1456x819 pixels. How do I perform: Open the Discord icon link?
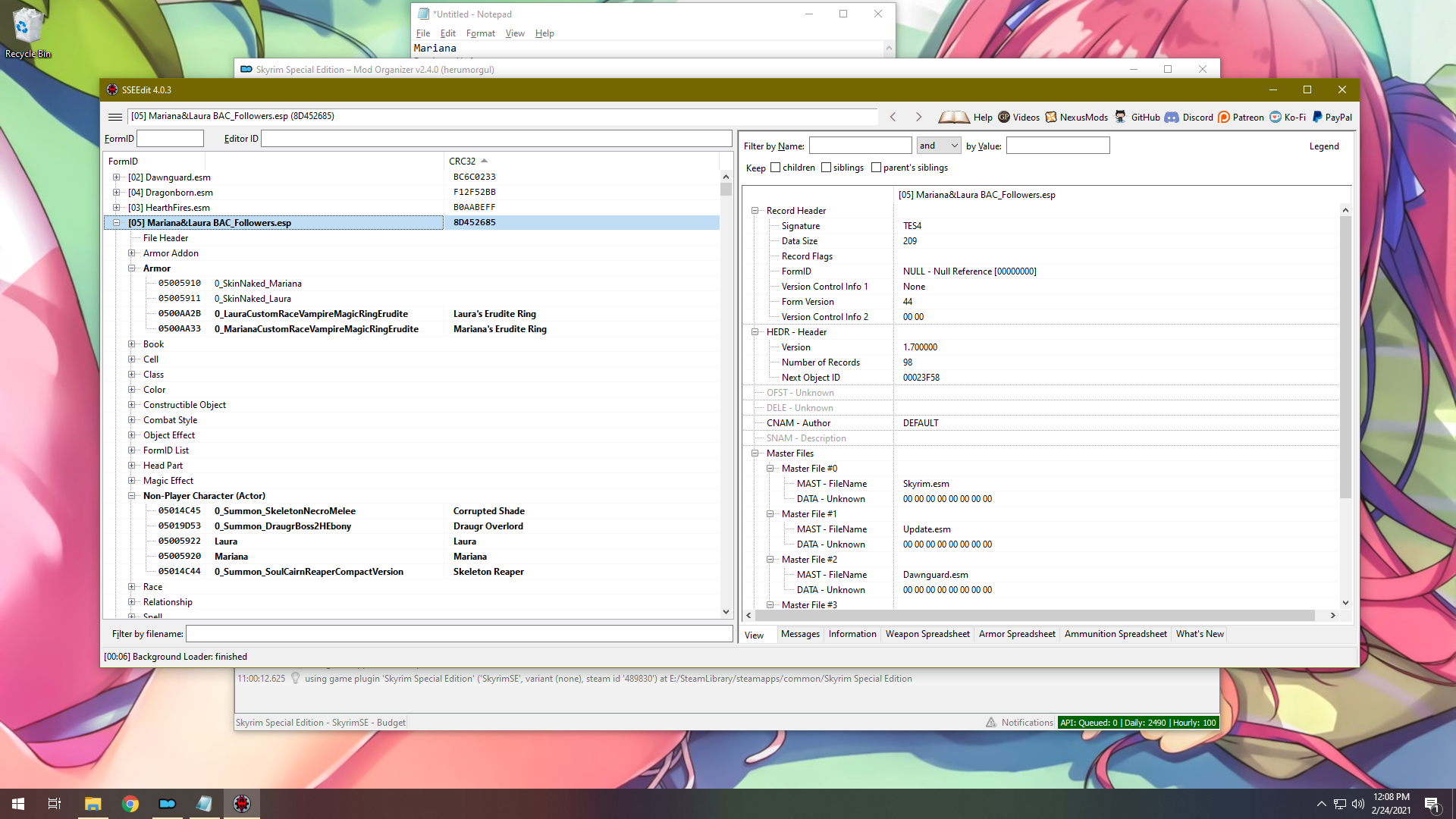(1172, 117)
